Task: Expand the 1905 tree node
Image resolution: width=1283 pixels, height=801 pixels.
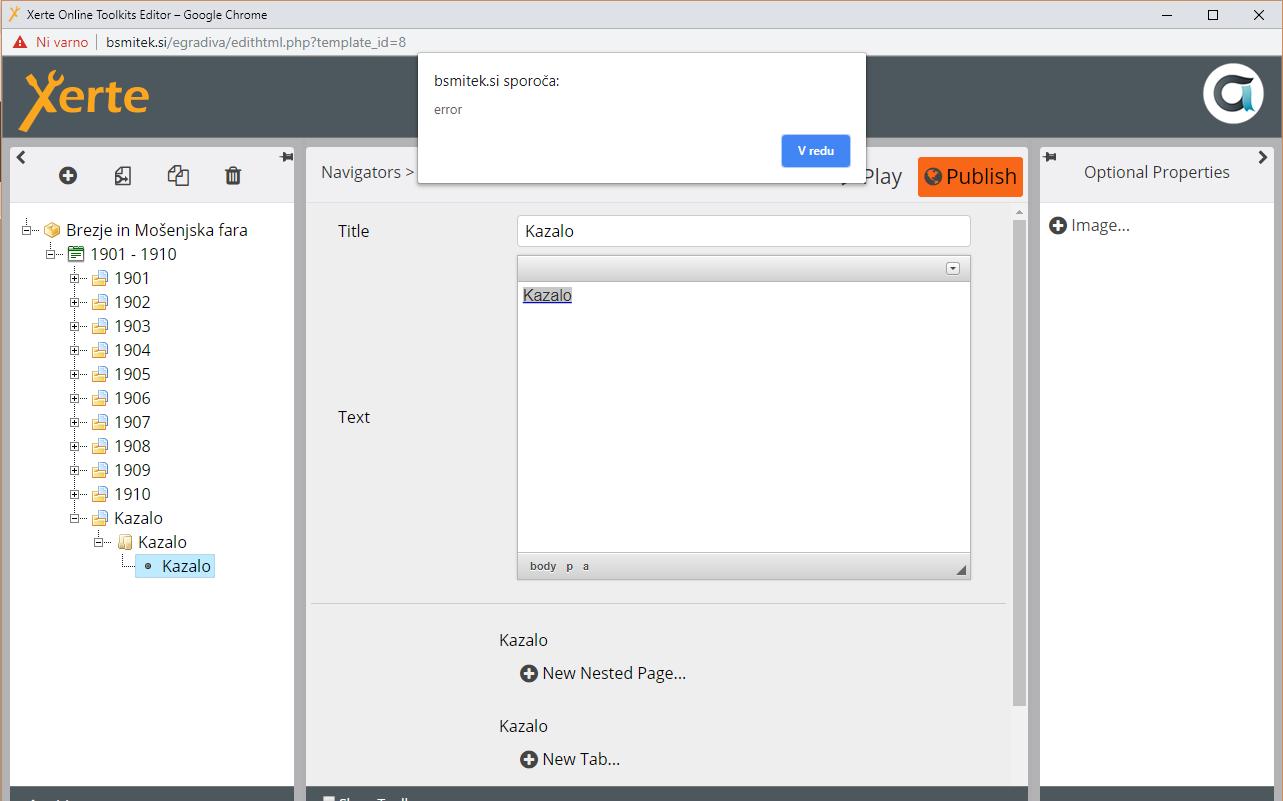Action: 74,374
